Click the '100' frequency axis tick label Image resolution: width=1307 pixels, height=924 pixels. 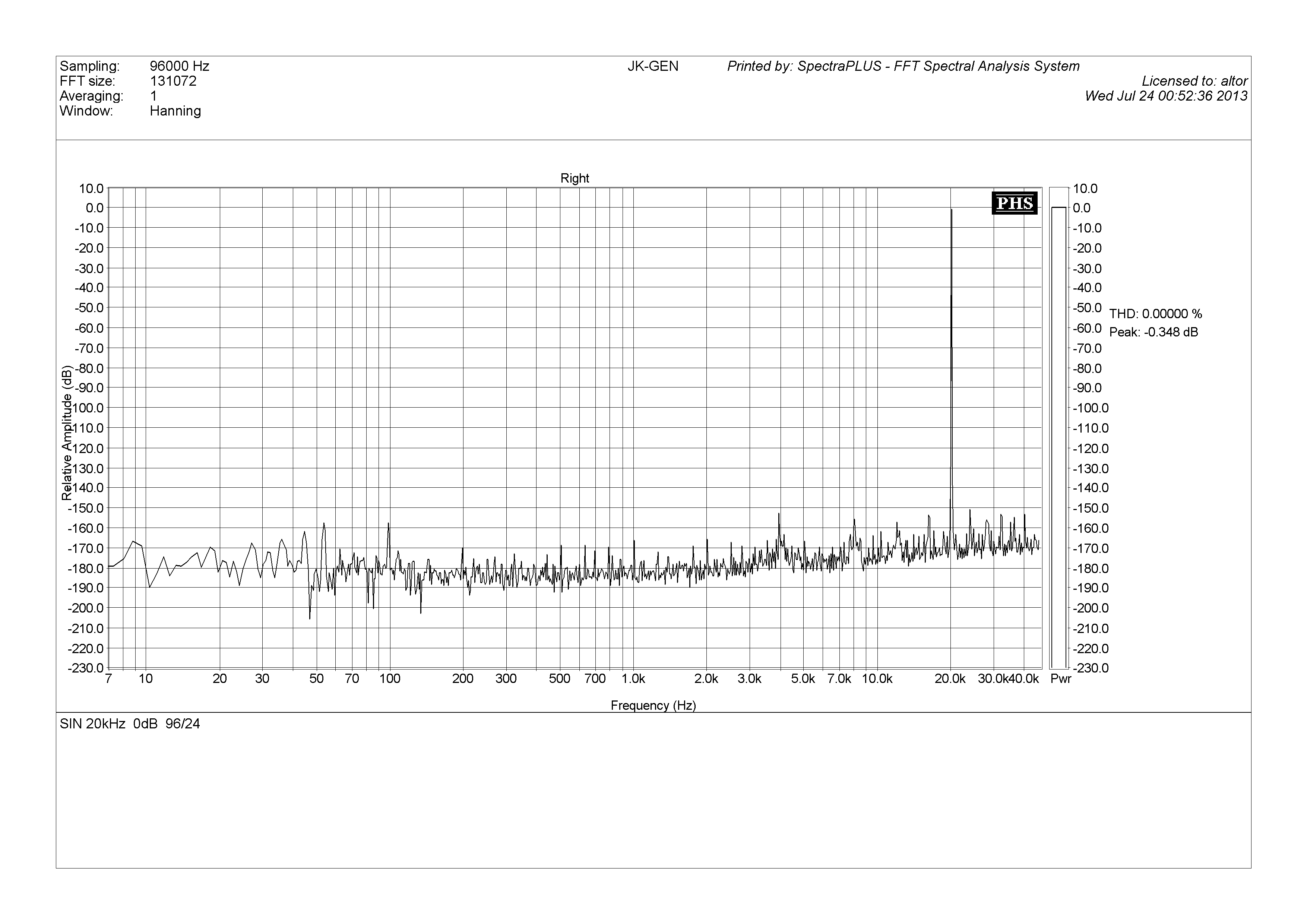tap(390, 678)
